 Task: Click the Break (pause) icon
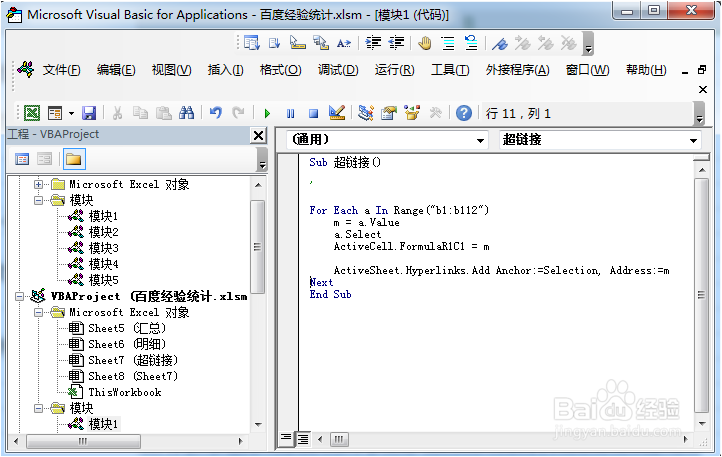pyautogui.click(x=290, y=113)
